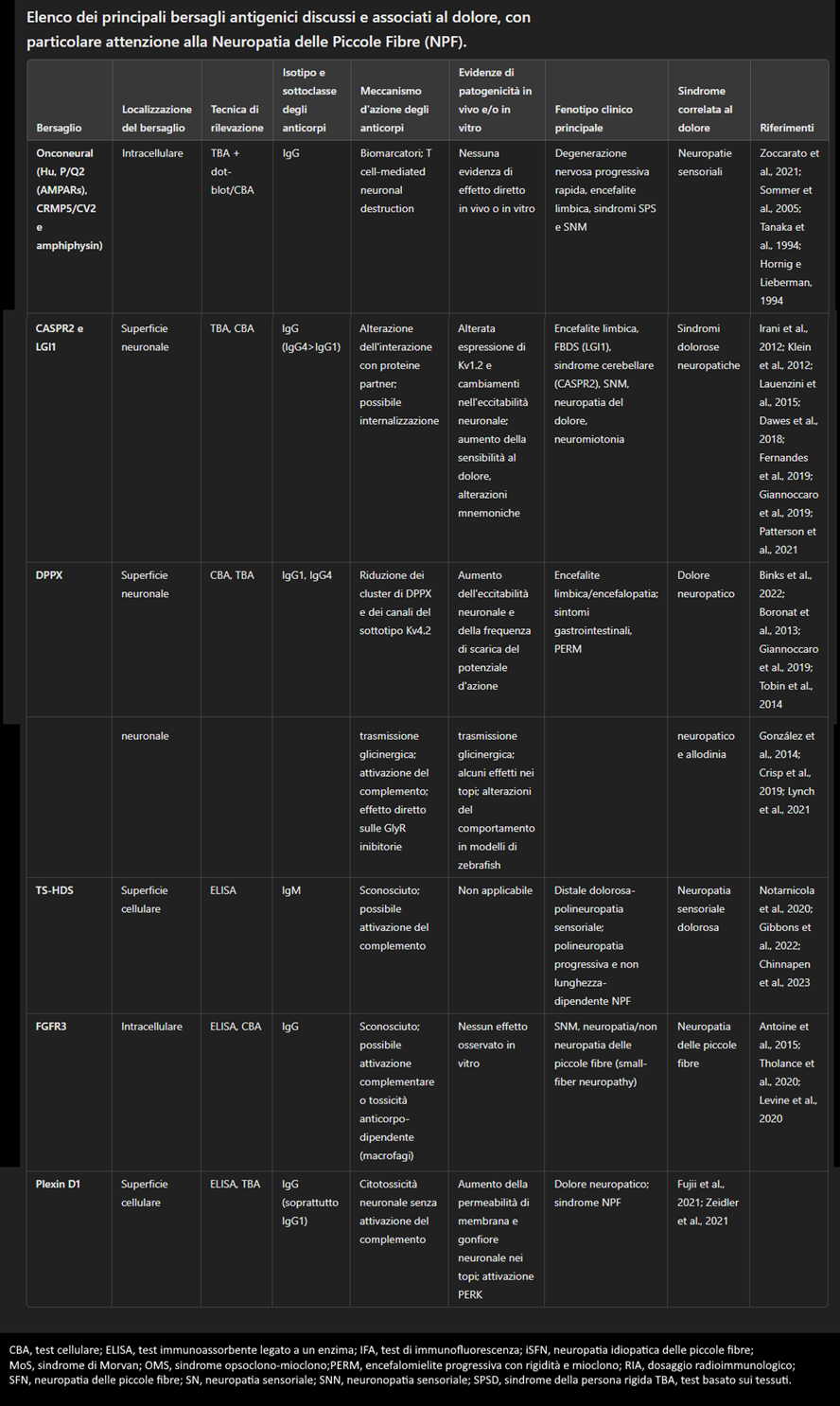
Task: Click the 'Plexin D1' row label
Action: [58, 1184]
